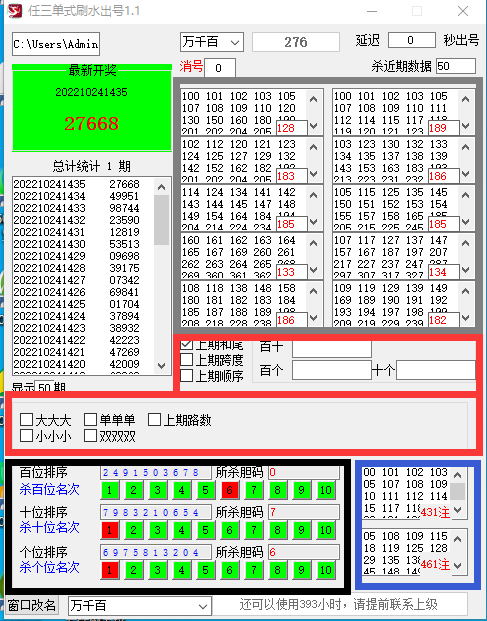Click the 十个 input field

tap(436, 370)
